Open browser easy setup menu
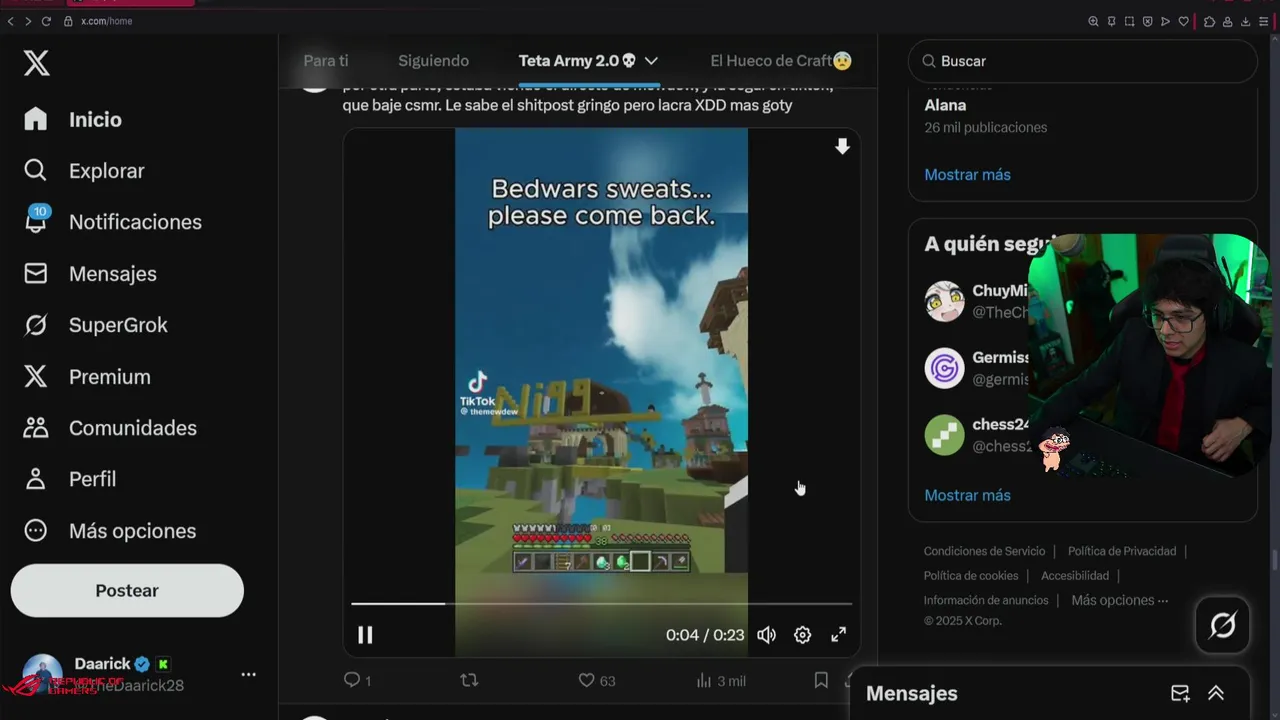The width and height of the screenshot is (1280, 720). (1264, 21)
